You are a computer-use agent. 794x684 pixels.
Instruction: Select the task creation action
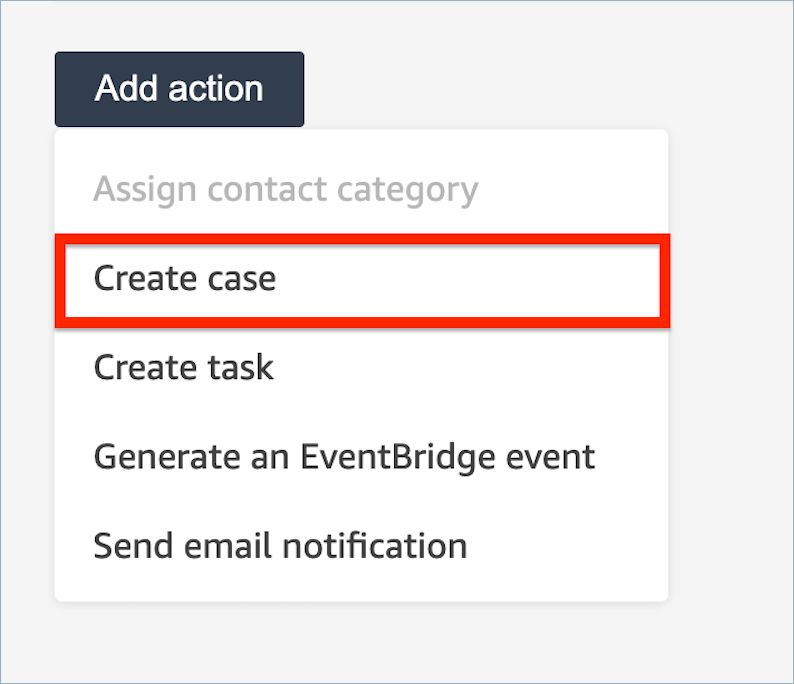184,367
